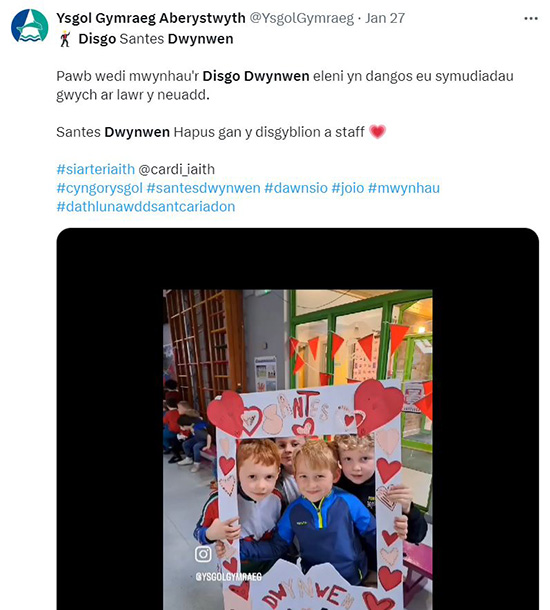Click the Ysgol Gymraeg Aberystwyth display name
Image resolution: width=550 pixels, height=610 pixels.
point(151,18)
